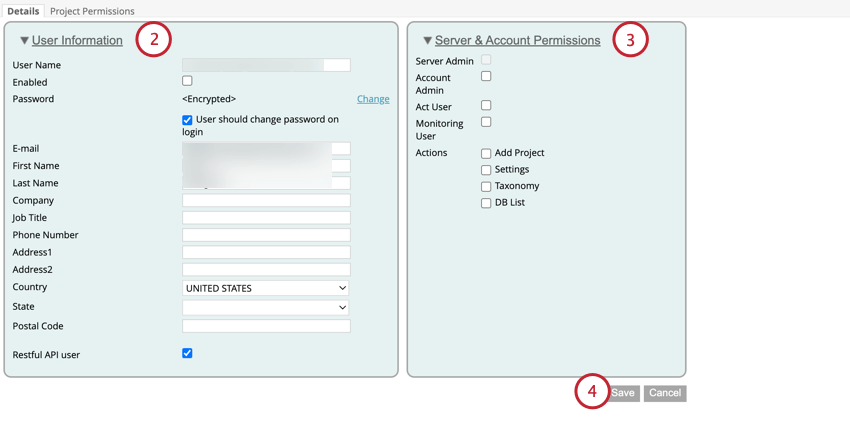
Task: Tick the Taxonomy action checkbox
Action: click(x=486, y=187)
